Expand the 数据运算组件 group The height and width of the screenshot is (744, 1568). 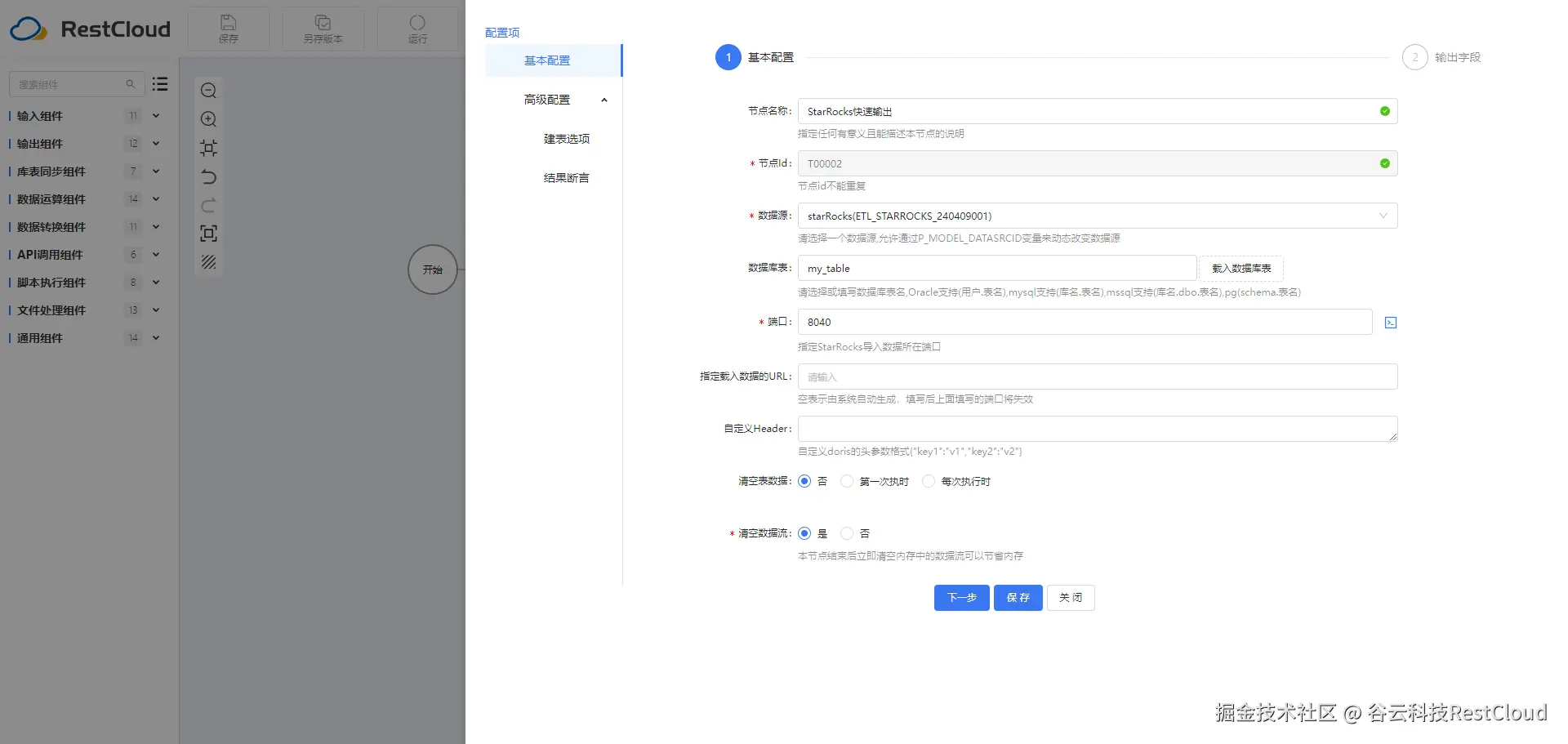156,199
